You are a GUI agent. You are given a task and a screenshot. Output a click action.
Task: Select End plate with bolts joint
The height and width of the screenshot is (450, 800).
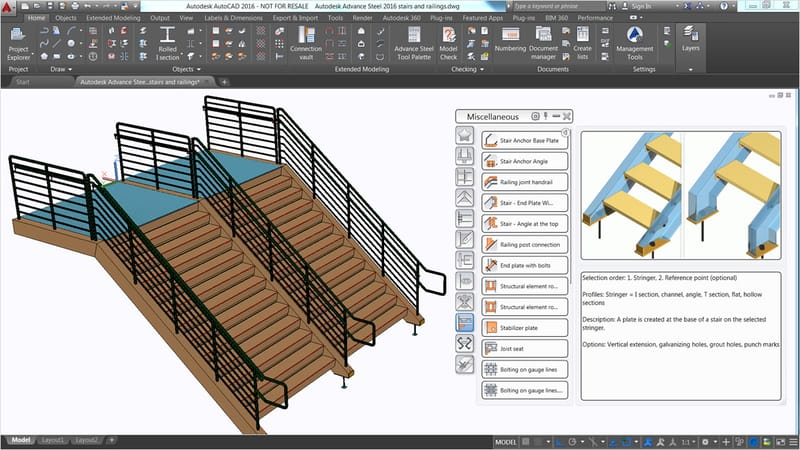524,265
